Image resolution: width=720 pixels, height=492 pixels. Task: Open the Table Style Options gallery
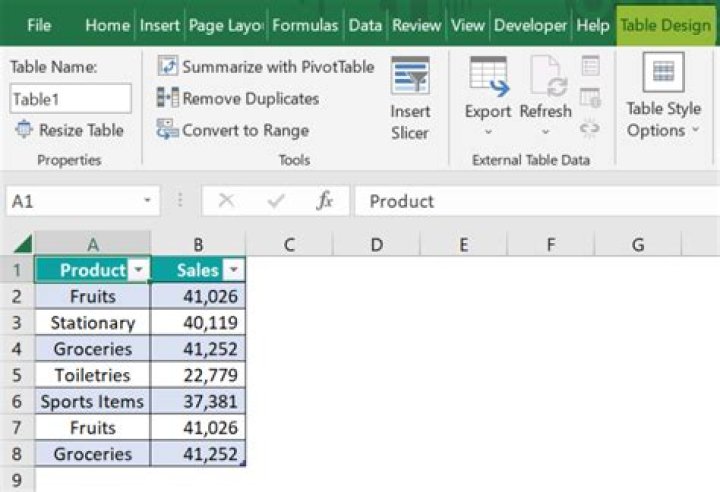(x=663, y=96)
